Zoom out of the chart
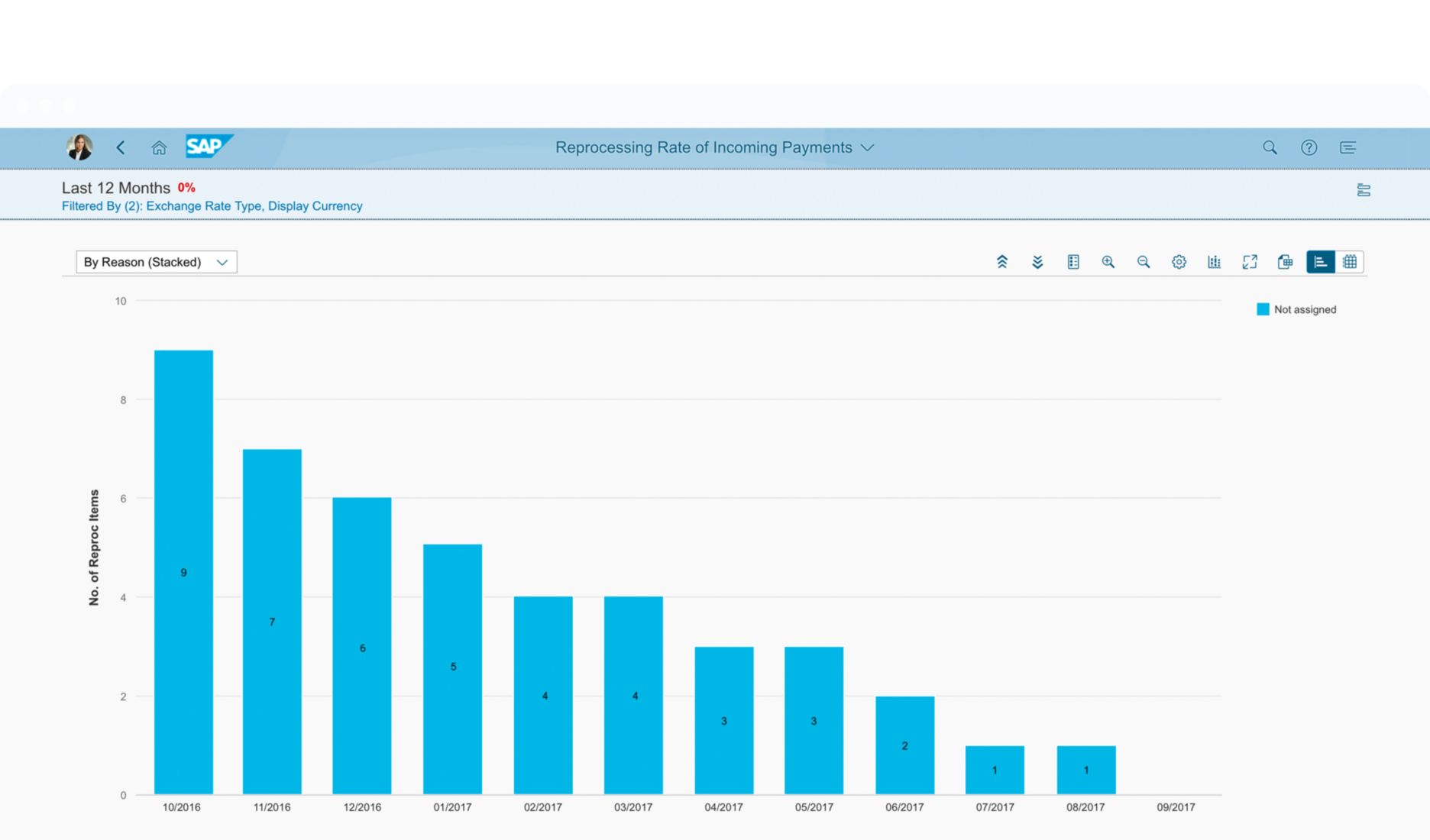Screen dimensions: 1430x840 click(x=1144, y=262)
